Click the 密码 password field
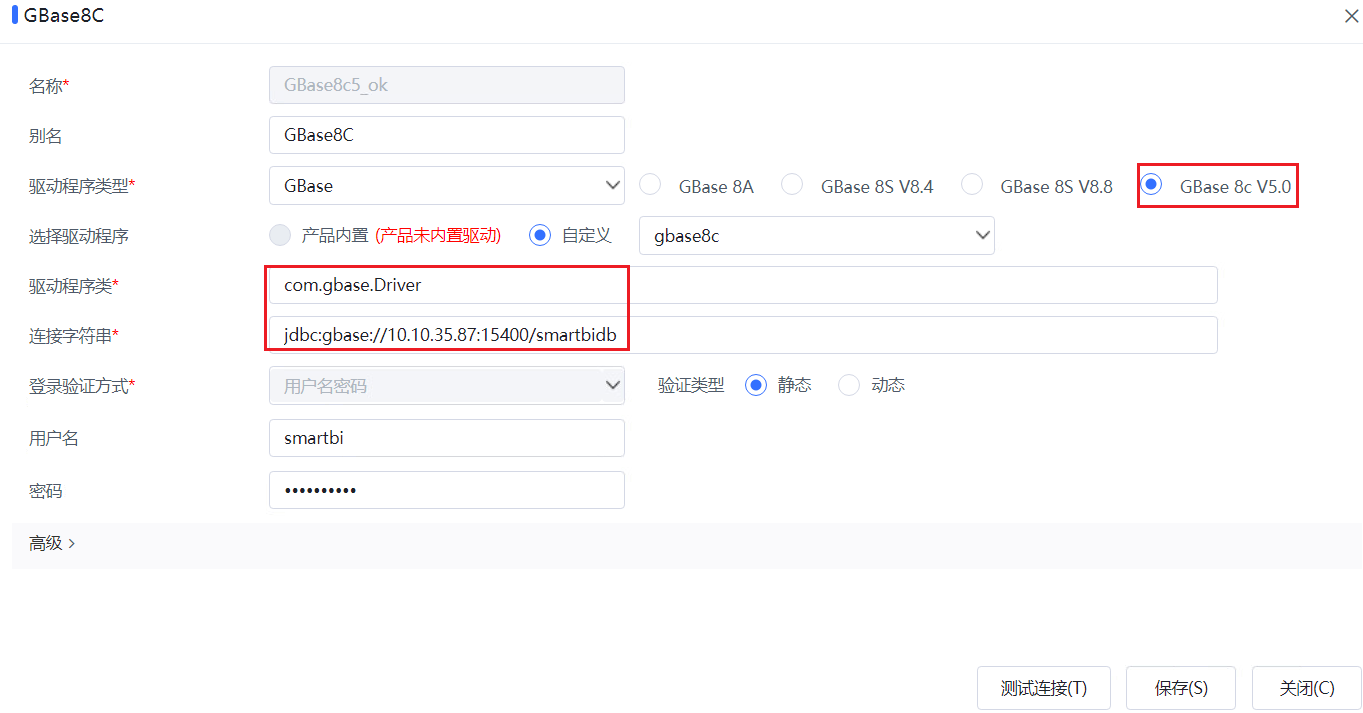This screenshot has width=1363, height=713. pos(447,490)
